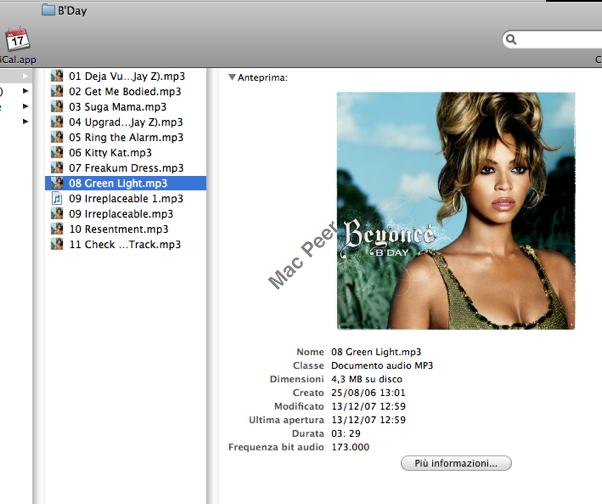This screenshot has height=504, width=602.
Task: Click album art icon of 04 Upgrad...Jay Z
Action: coord(57,122)
